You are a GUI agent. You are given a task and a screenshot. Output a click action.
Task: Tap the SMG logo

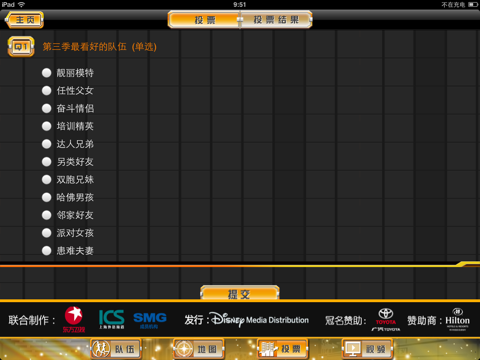(x=150, y=320)
